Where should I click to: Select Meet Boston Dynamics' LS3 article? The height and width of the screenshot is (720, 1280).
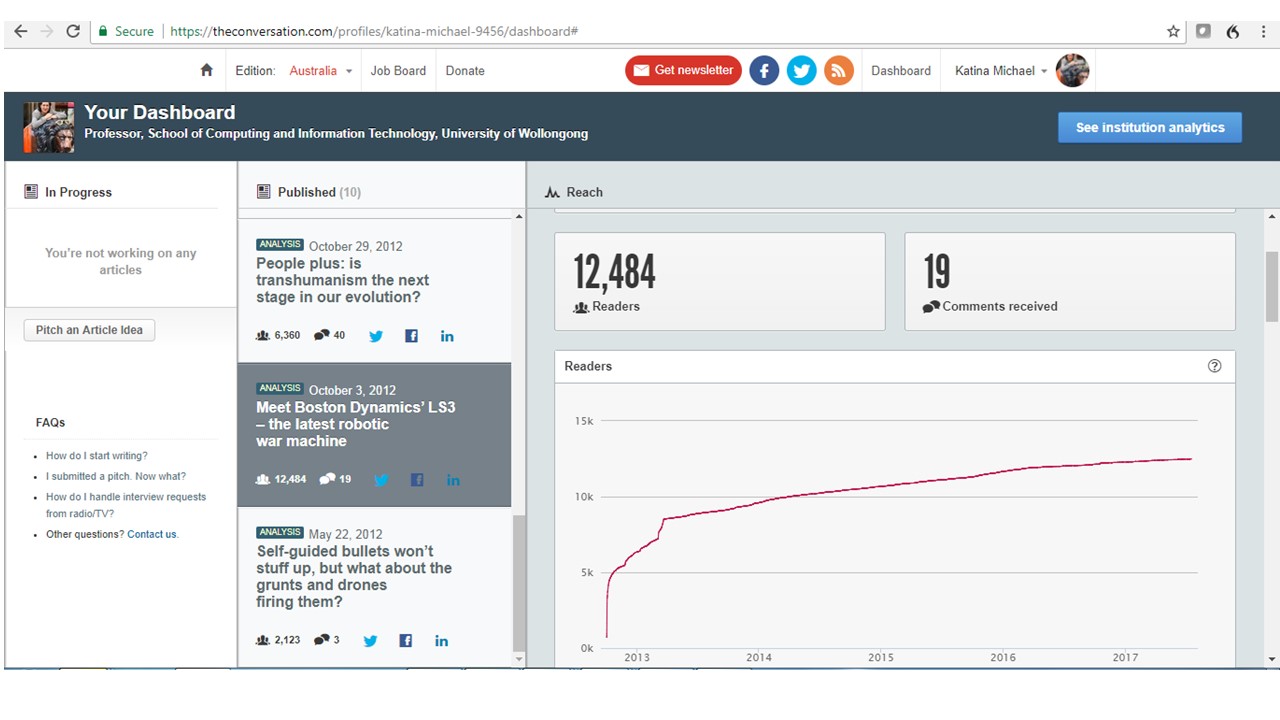coord(355,424)
